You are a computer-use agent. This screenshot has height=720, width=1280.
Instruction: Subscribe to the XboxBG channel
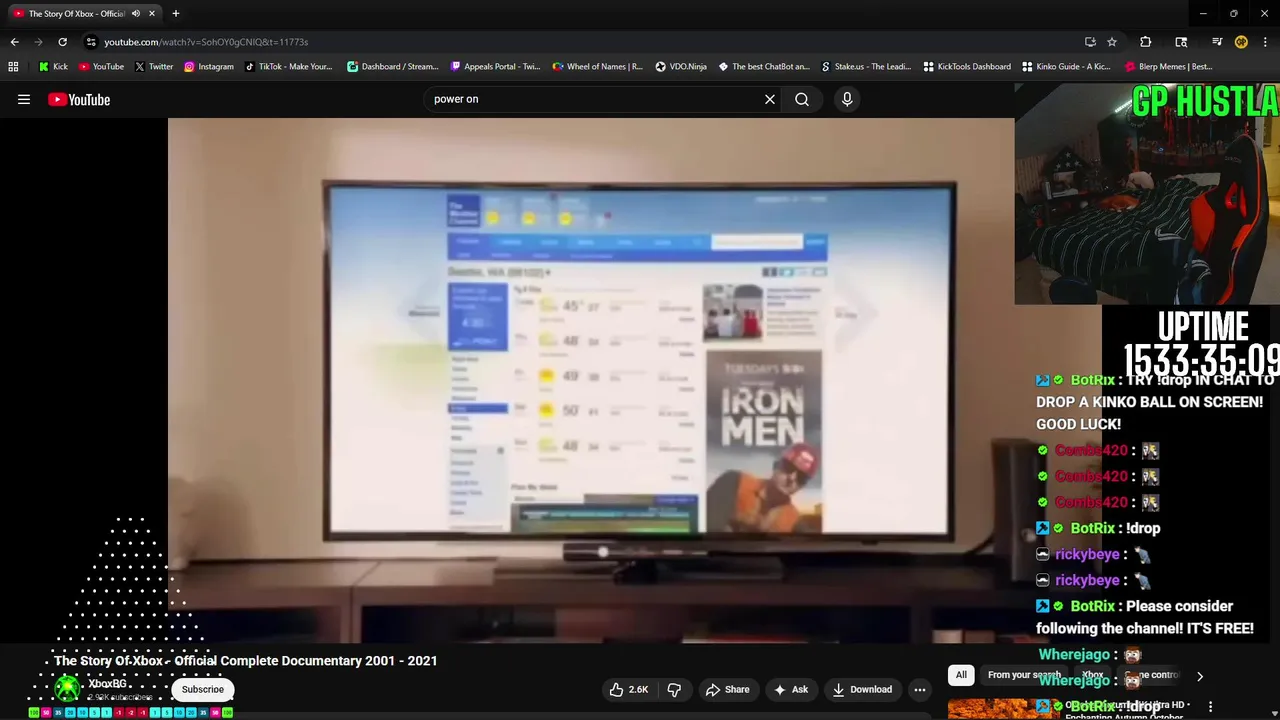203,689
